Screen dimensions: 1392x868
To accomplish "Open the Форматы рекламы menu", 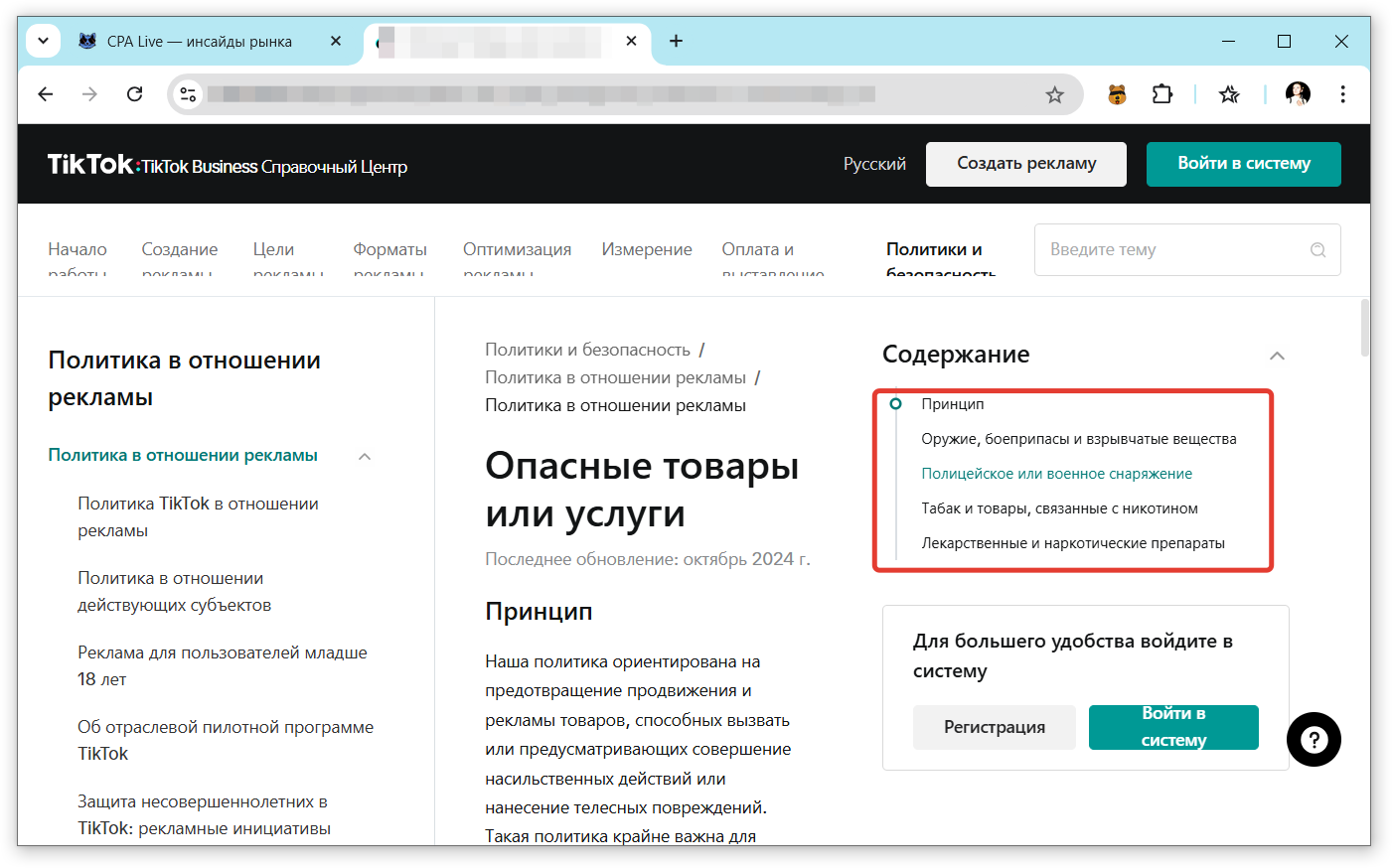I will click(389, 260).
